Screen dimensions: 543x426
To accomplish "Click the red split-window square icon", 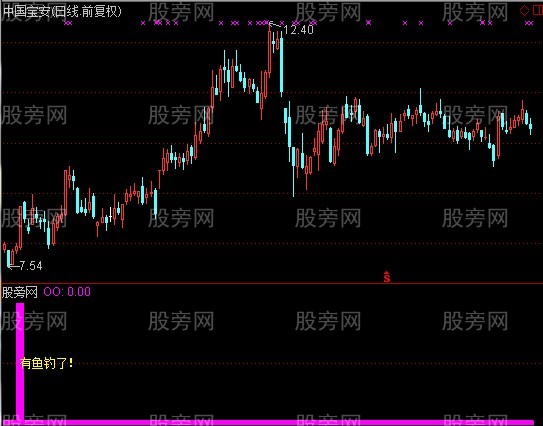I will coord(538,10).
